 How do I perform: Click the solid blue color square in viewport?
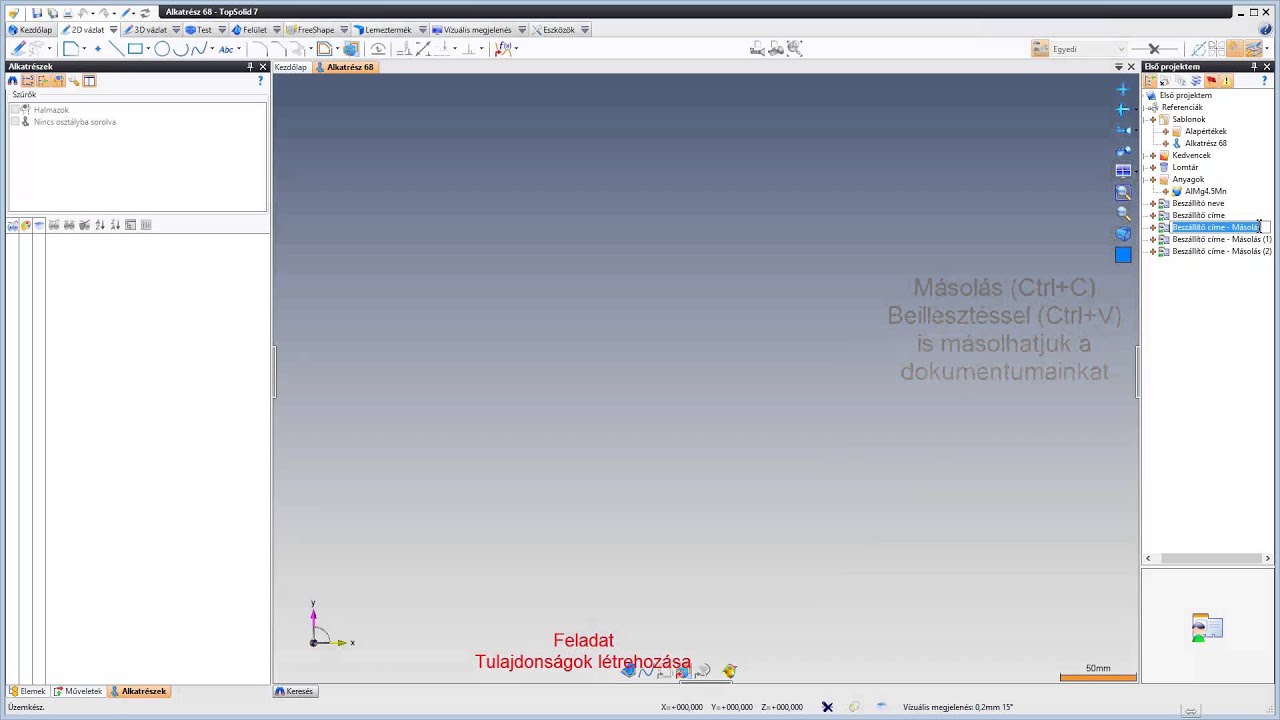pyautogui.click(x=1123, y=255)
